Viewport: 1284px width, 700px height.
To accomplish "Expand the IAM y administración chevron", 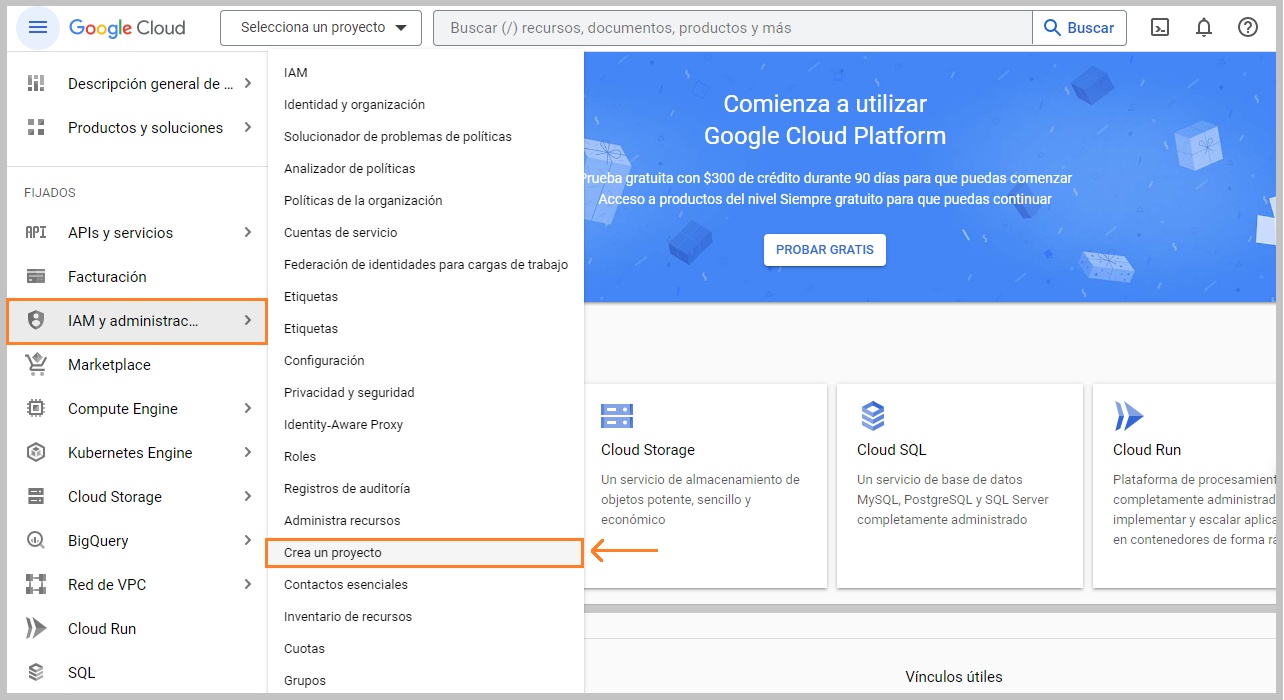I will click(x=248, y=321).
